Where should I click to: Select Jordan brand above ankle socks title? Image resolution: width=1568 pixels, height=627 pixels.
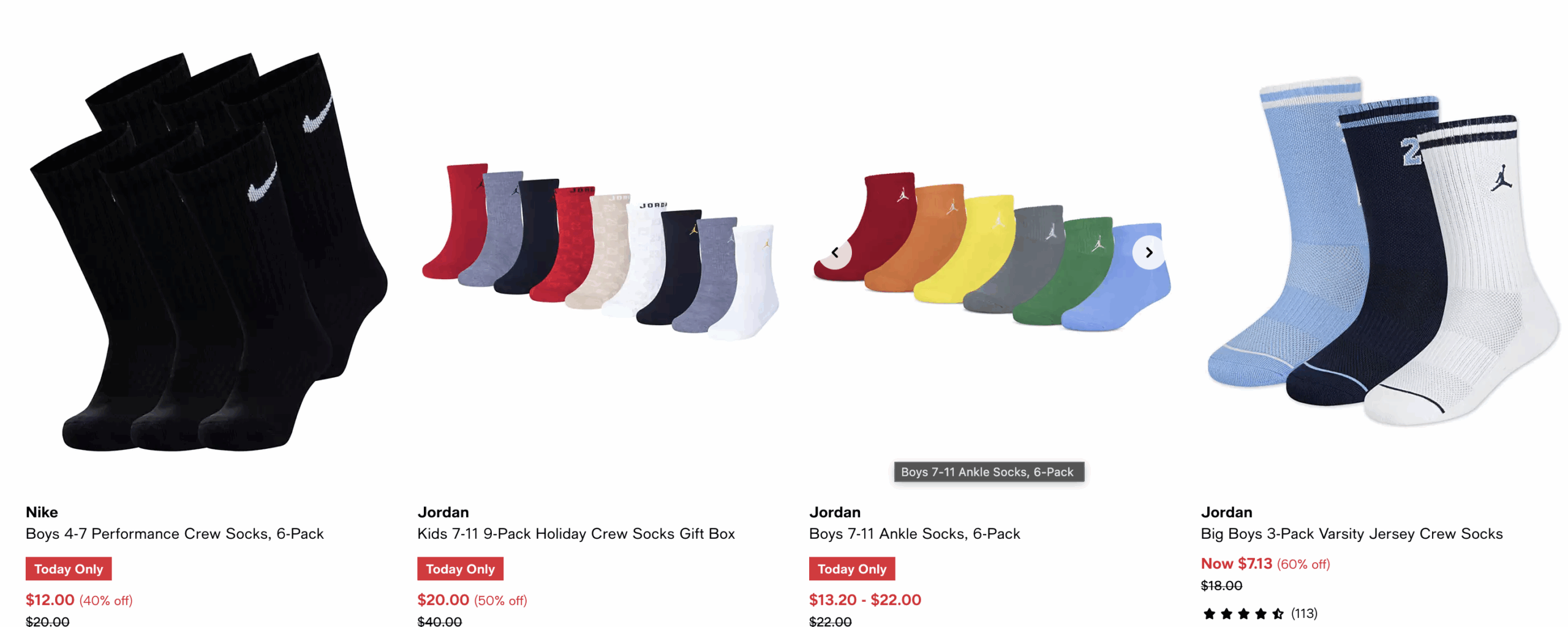pyautogui.click(x=834, y=512)
